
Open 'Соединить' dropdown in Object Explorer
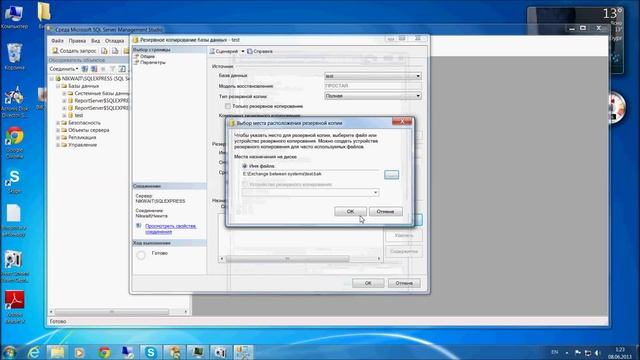pos(64,69)
